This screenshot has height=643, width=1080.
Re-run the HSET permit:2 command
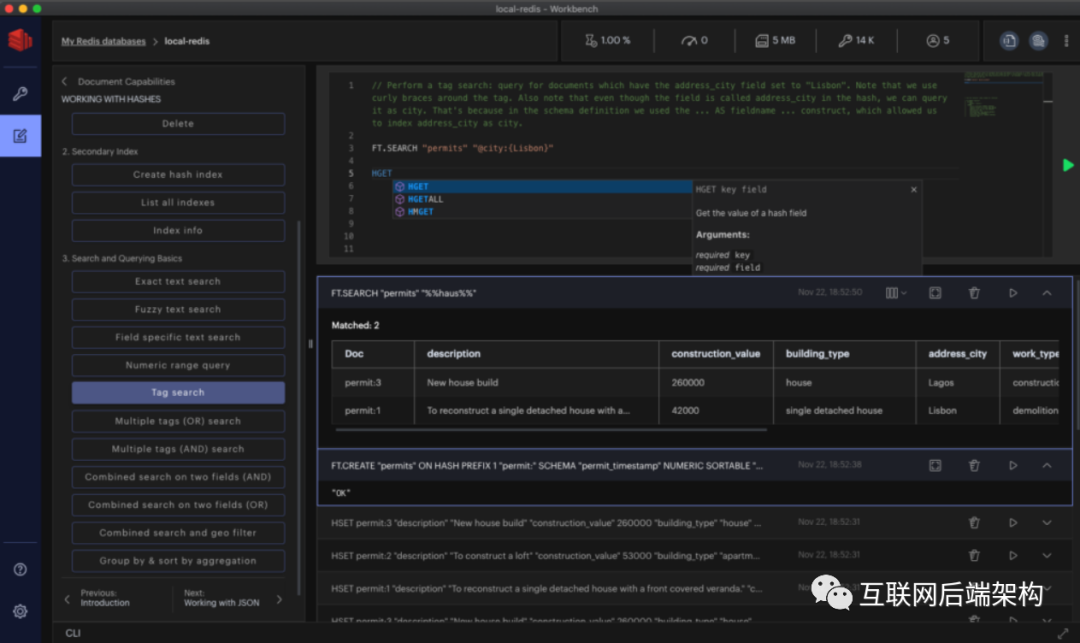1013,555
